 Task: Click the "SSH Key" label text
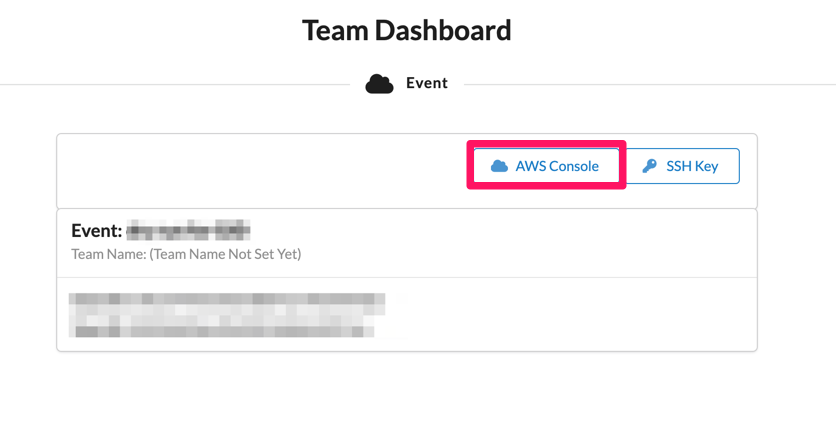click(692, 166)
